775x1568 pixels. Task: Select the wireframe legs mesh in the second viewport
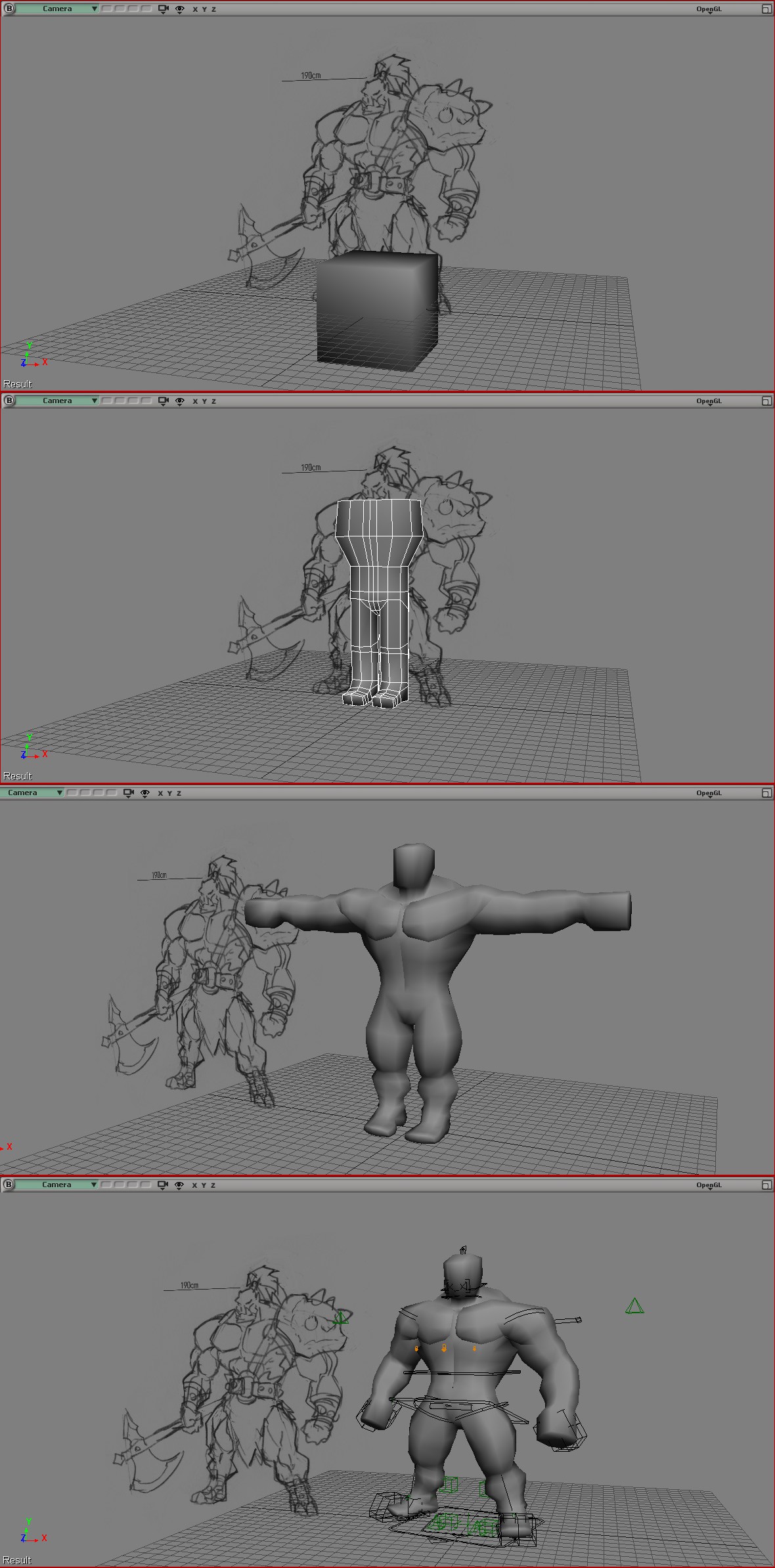pos(380,603)
